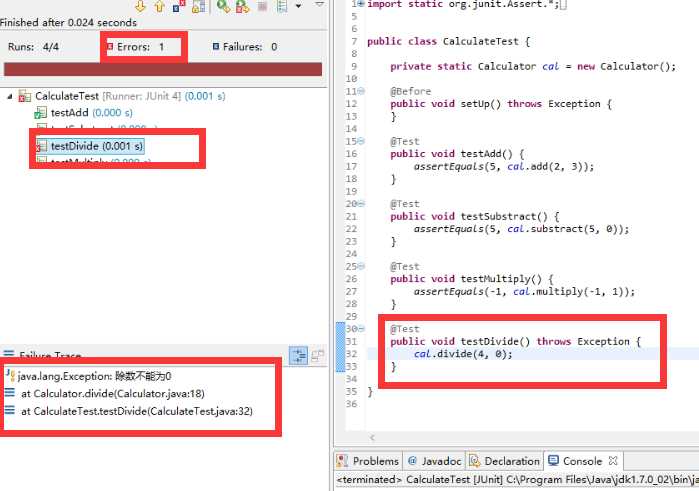Click the Declaration tab icon
699x491 pixels.
474,461
